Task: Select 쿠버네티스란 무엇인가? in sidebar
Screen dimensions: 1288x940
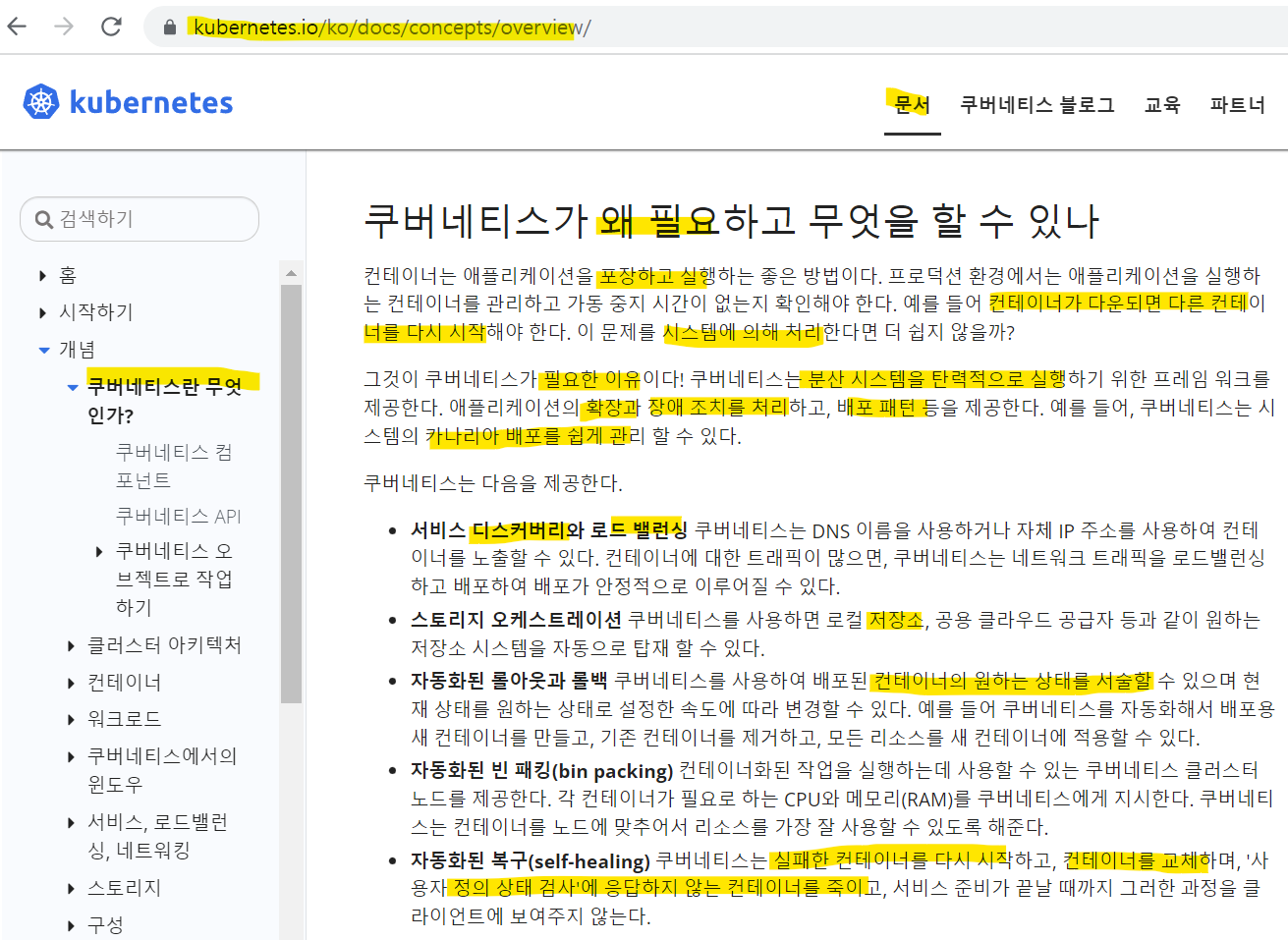Action: point(164,401)
